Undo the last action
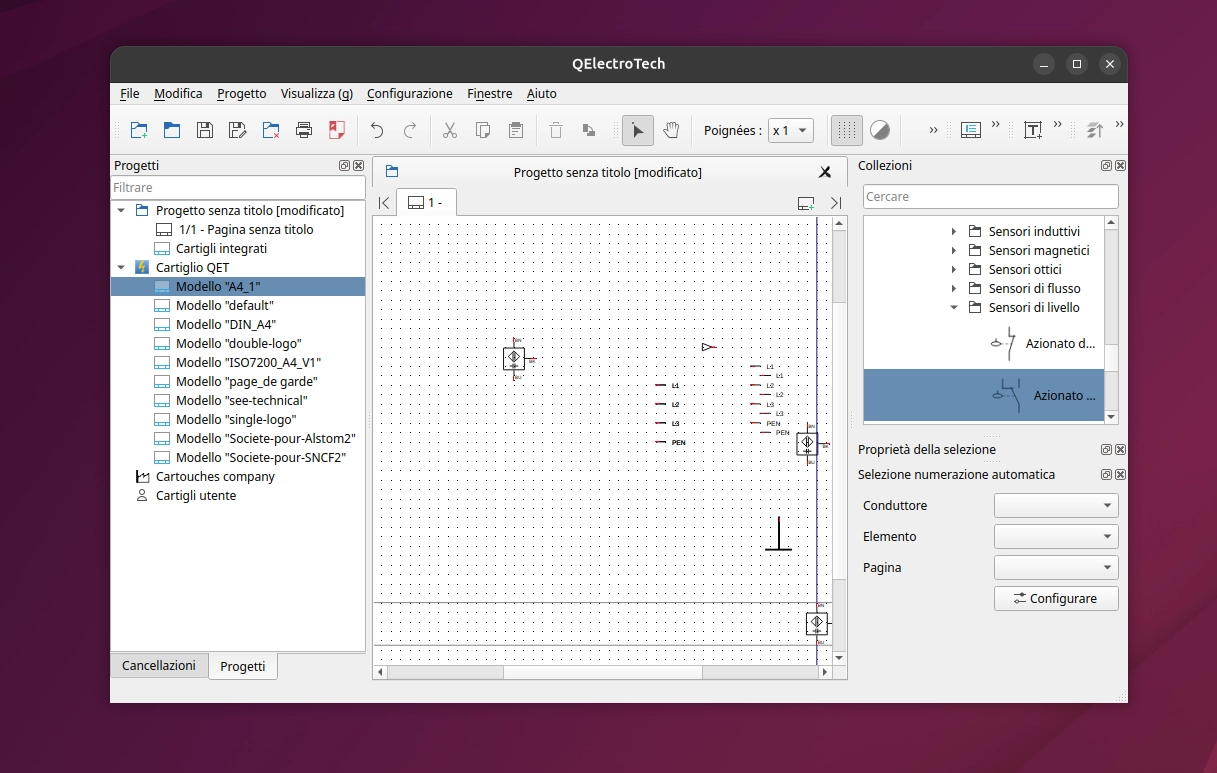Image resolution: width=1217 pixels, height=773 pixels. click(x=376, y=130)
